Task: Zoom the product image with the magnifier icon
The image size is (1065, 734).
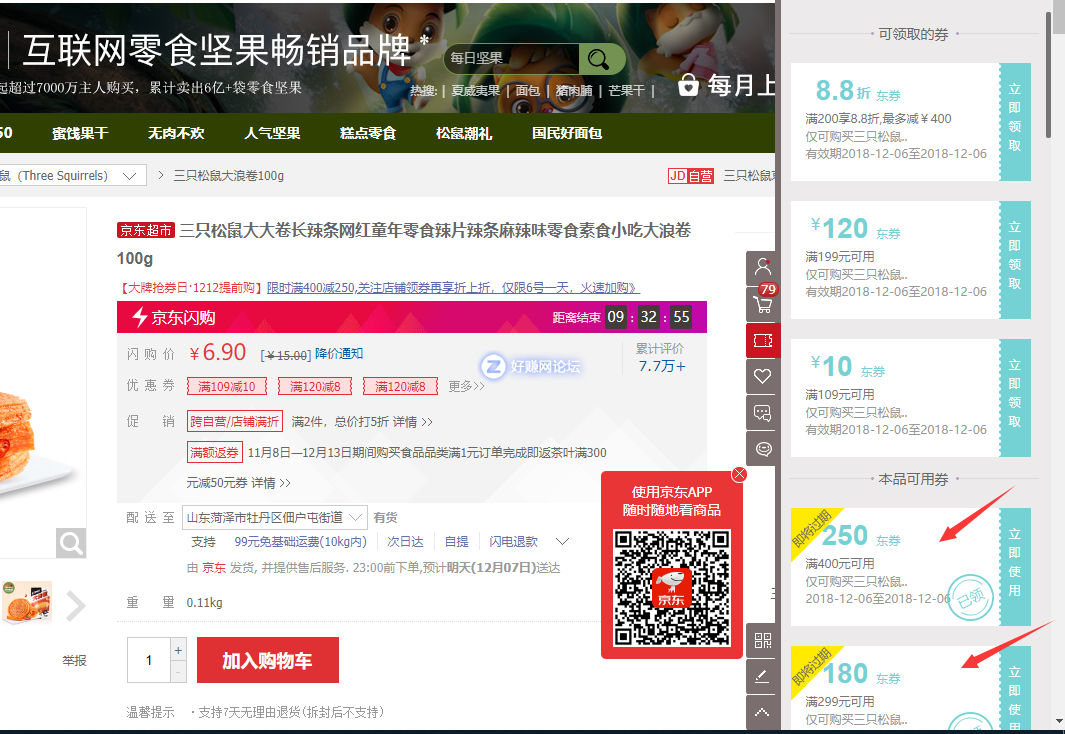Action: click(71, 543)
